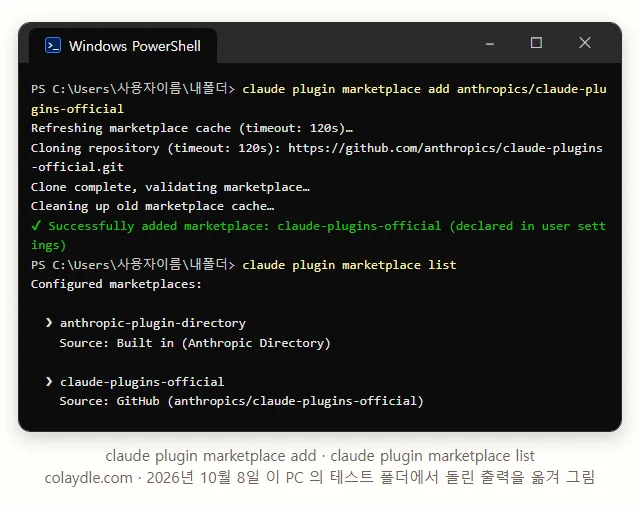Click the second PS prompt path

tap(133, 265)
